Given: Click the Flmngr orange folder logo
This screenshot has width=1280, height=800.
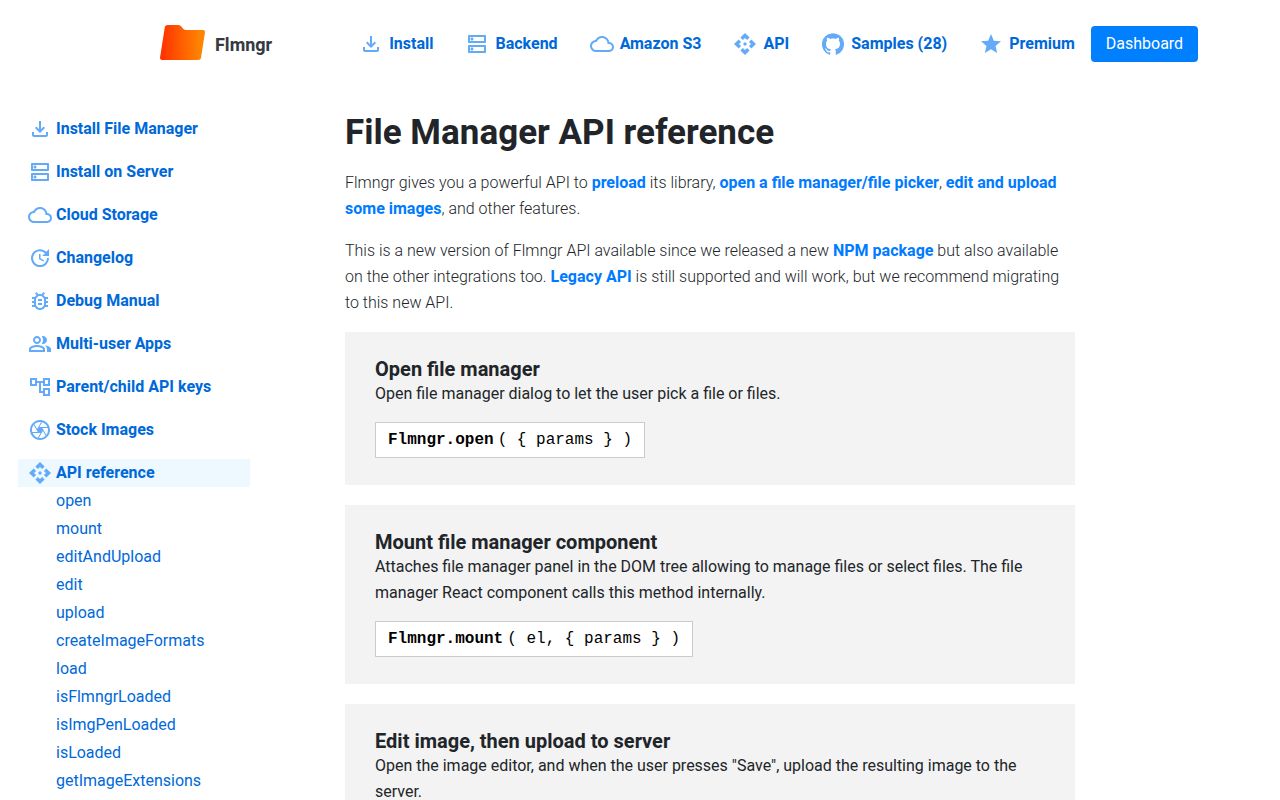Looking at the screenshot, I should (x=182, y=44).
